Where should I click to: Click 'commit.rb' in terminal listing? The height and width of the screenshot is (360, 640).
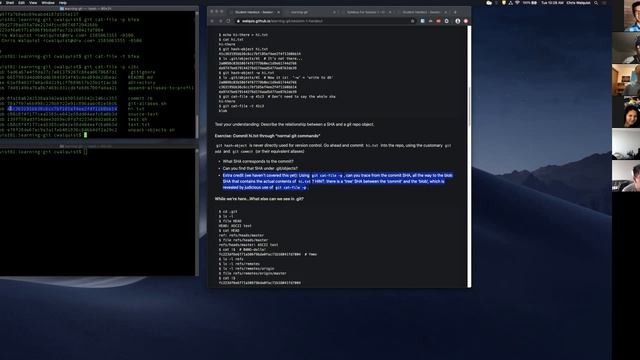pos(140,98)
